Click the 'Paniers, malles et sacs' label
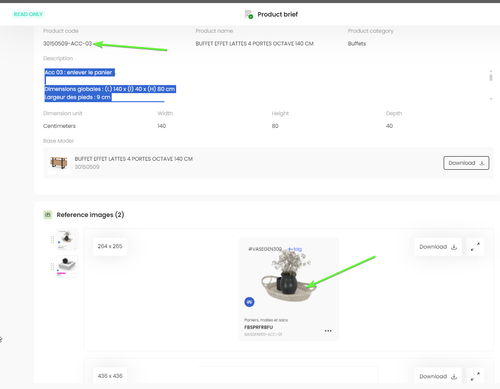 coord(266,320)
